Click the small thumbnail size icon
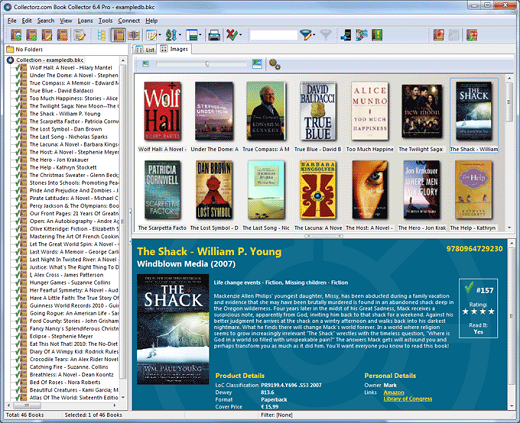 [145, 64]
